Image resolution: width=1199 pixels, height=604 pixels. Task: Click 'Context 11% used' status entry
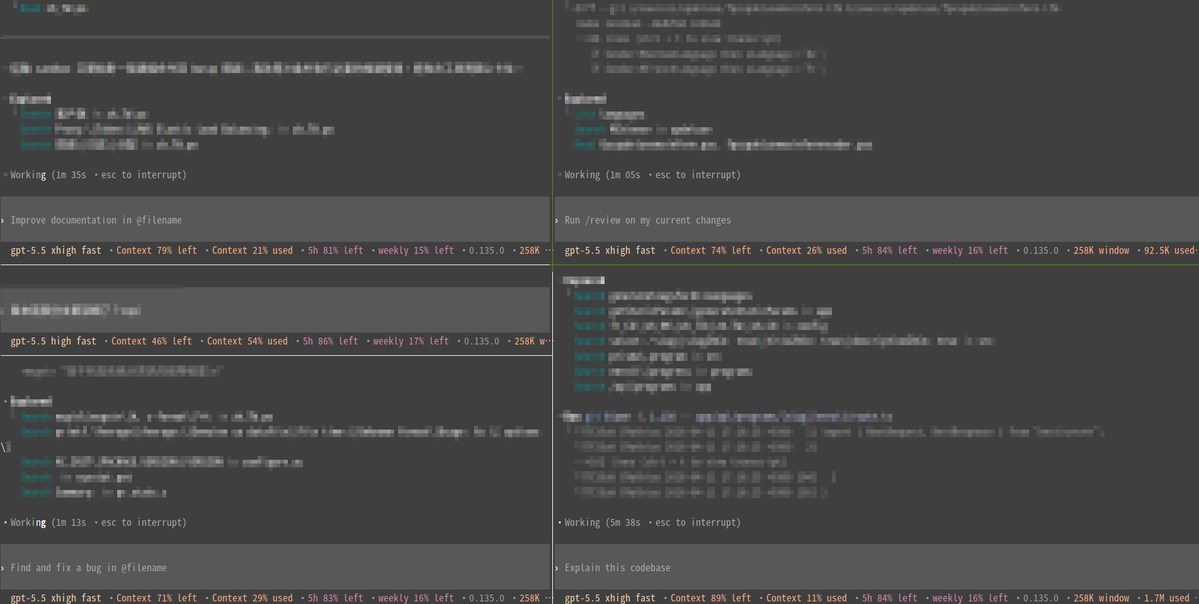click(807, 599)
